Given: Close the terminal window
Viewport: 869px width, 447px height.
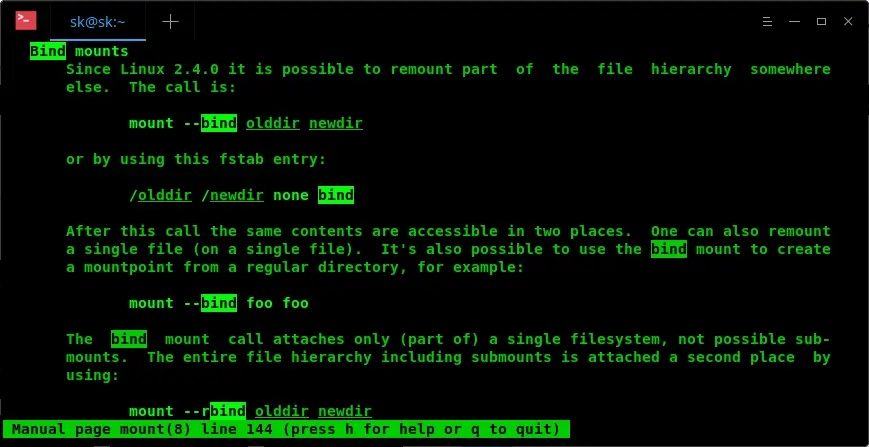Looking at the screenshot, I should (848, 22).
